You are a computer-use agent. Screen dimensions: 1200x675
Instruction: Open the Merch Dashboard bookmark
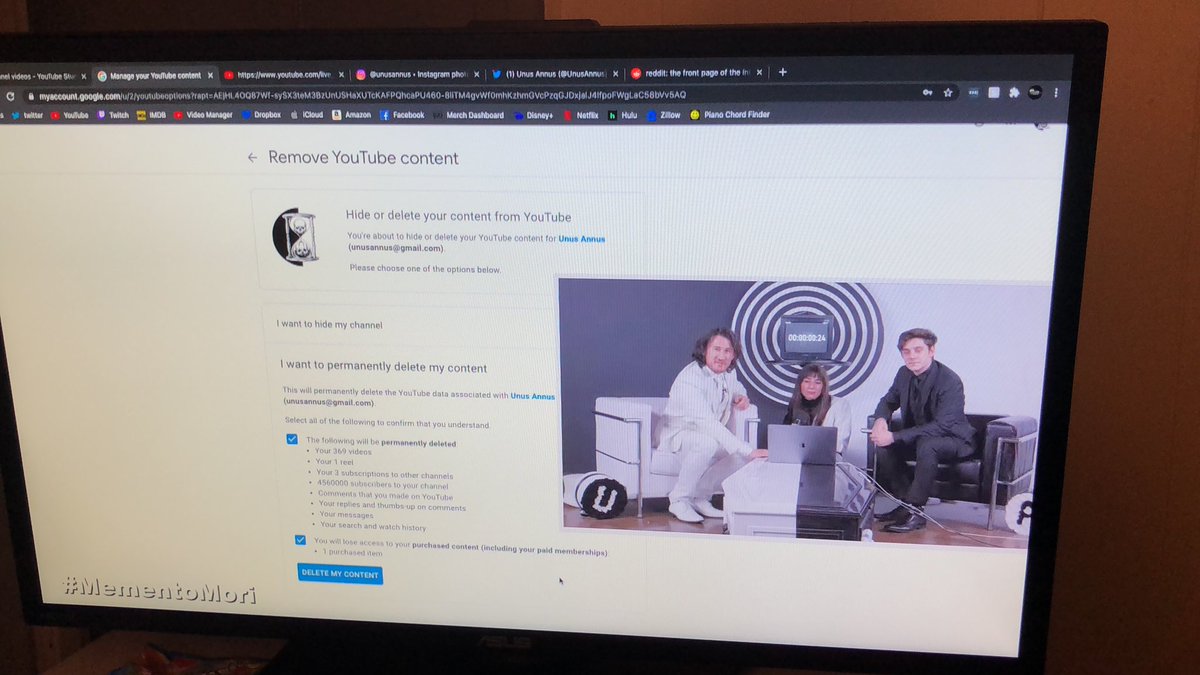(x=468, y=115)
